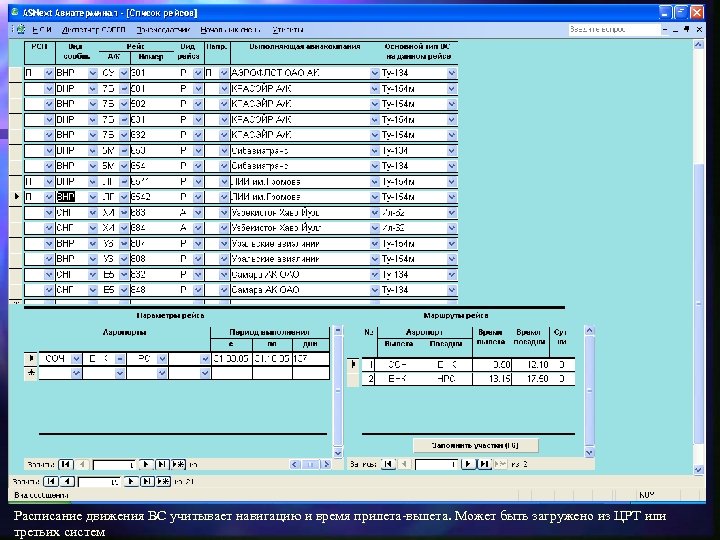Click flight number 6542 cell

click(148, 197)
